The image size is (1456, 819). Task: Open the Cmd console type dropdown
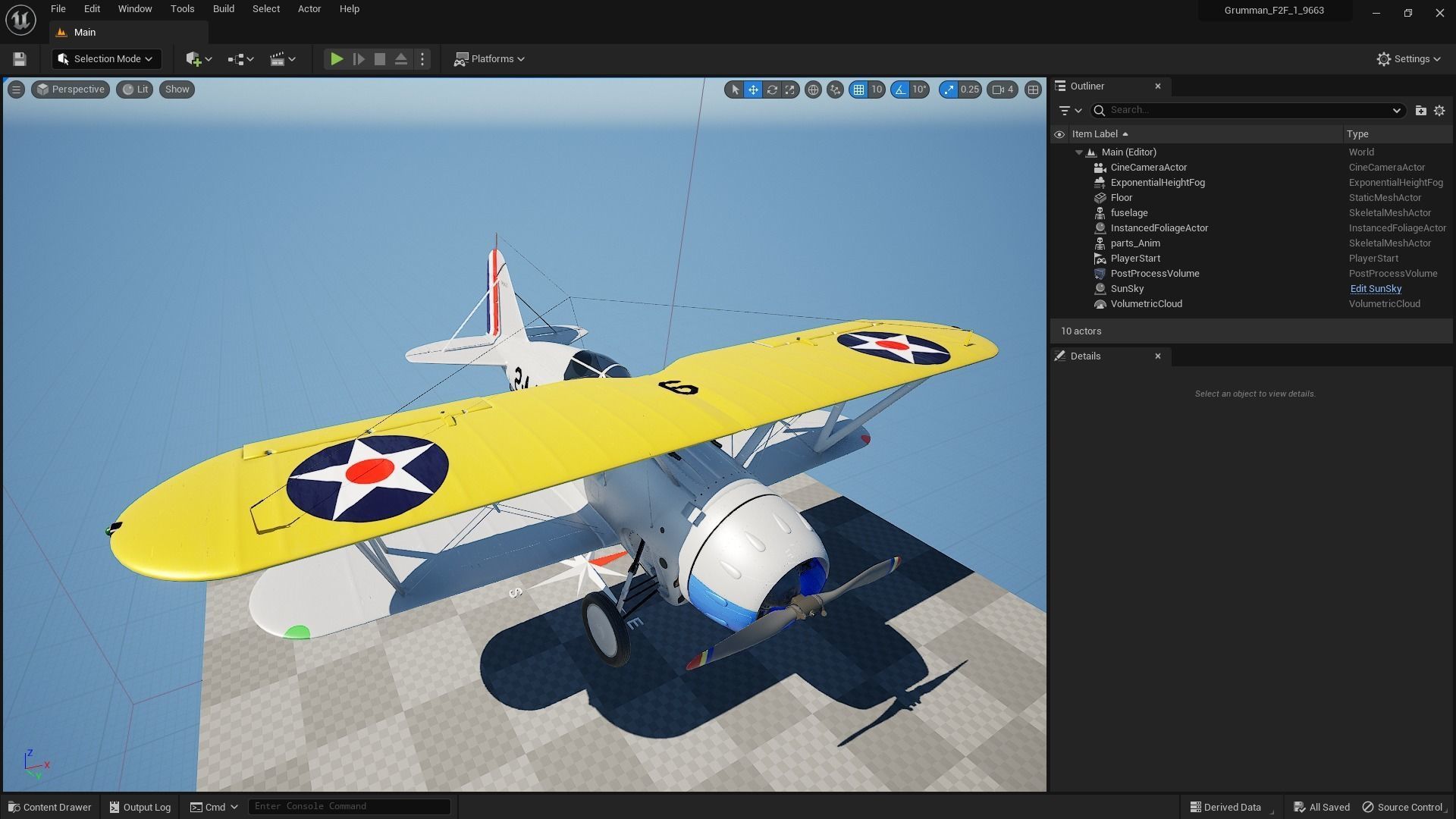point(214,807)
